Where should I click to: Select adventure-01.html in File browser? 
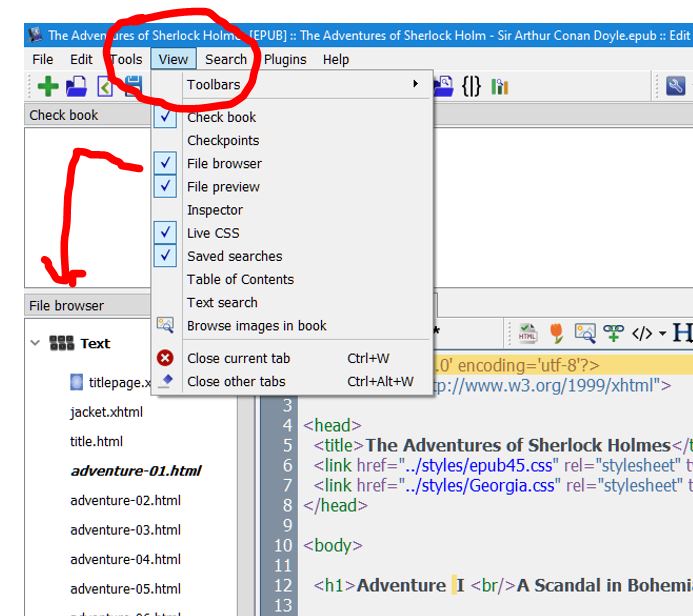[x=136, y=471]
